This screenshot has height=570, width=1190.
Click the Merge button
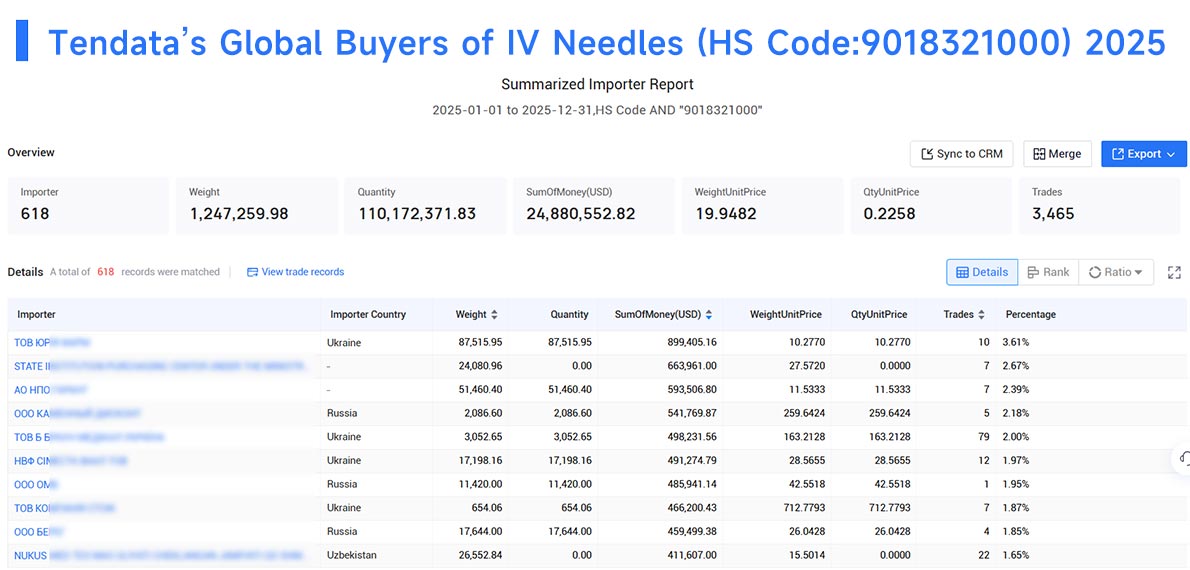coord(1057,154)
